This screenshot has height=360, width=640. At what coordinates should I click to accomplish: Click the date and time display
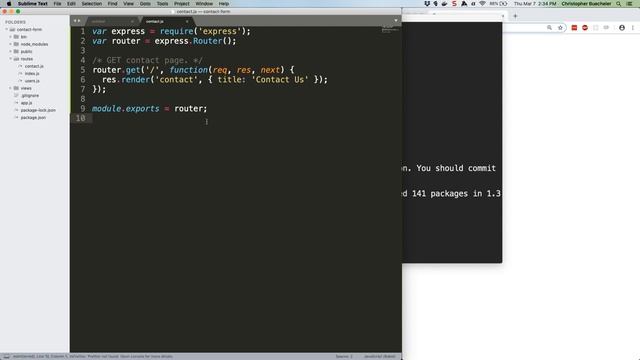[535, 4]
